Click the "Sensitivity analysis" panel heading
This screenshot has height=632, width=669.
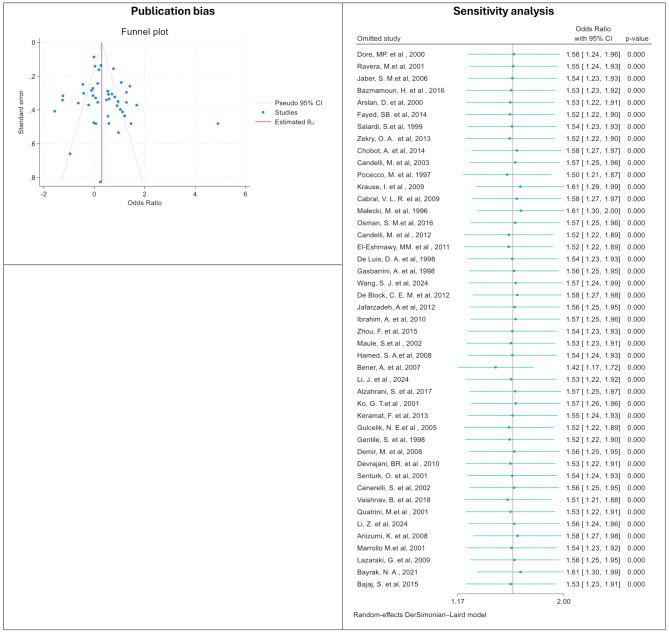504,11
